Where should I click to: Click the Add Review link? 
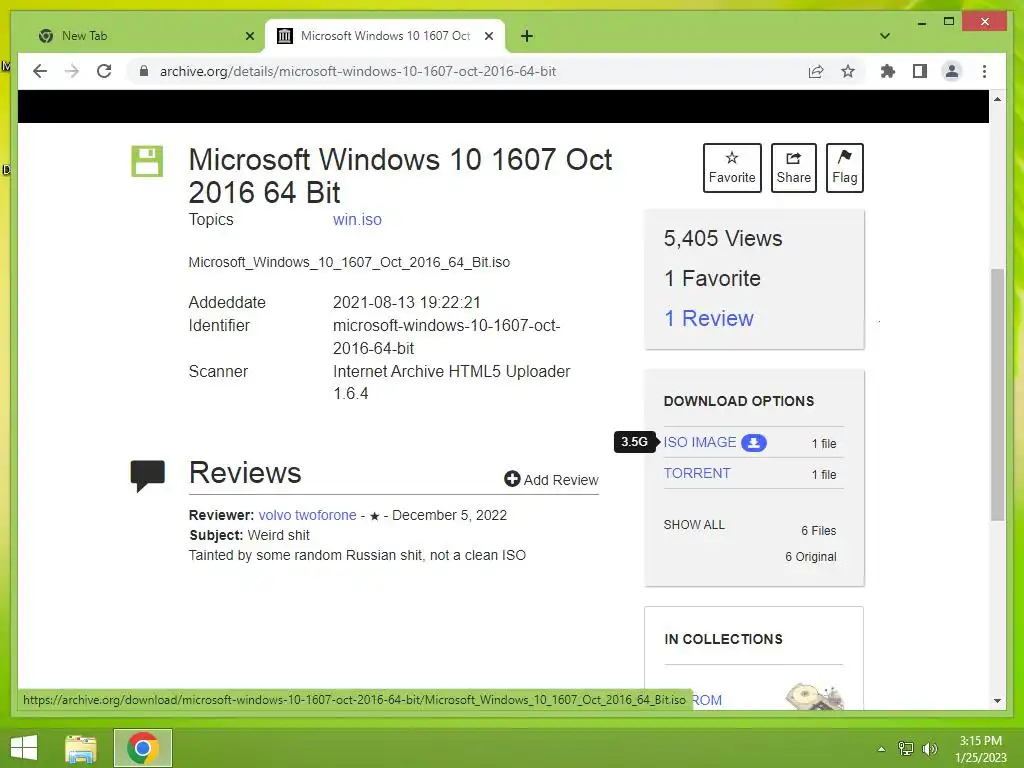point(551,479)
